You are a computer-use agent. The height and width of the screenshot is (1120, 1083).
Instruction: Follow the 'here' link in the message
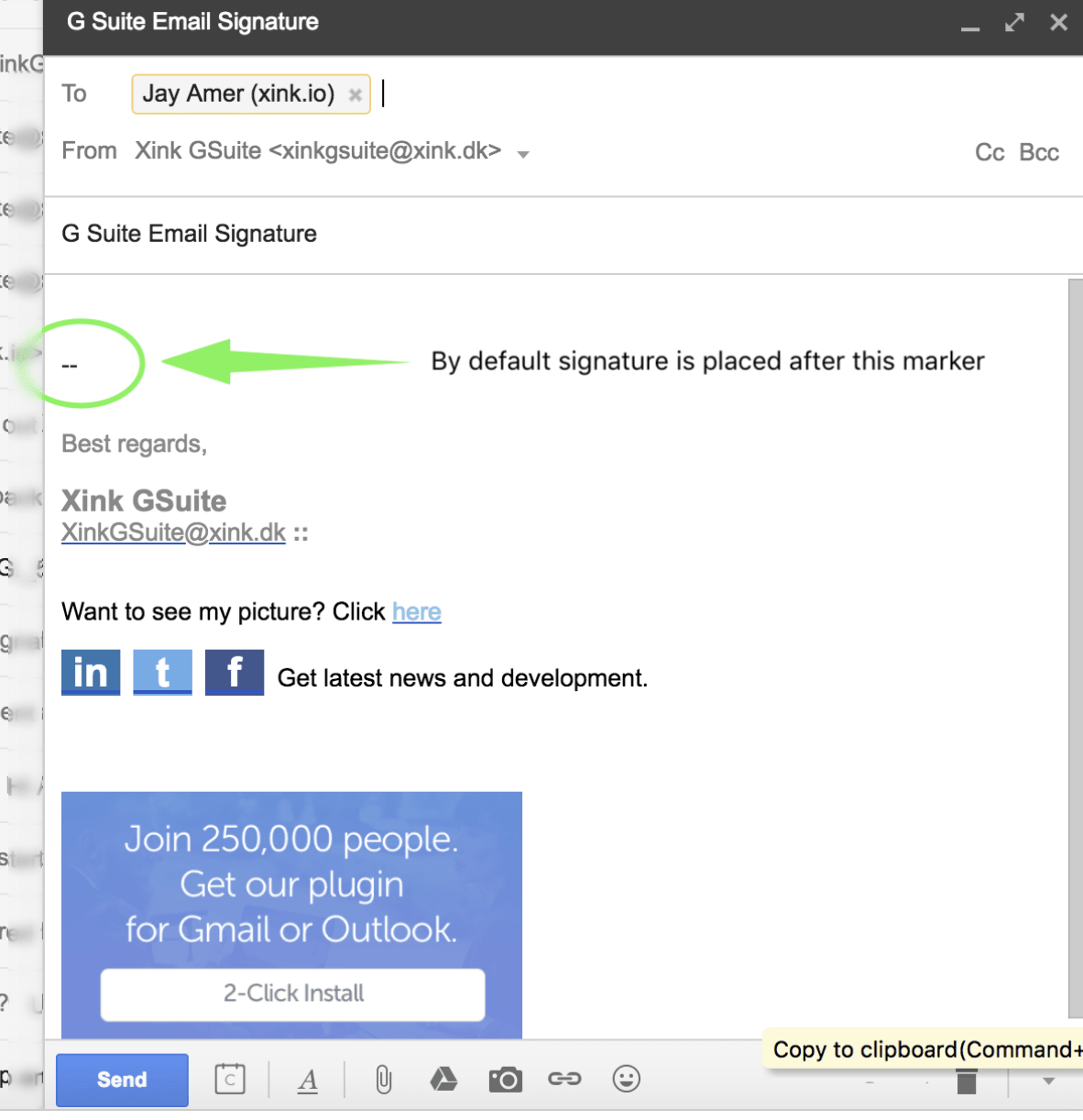pos(416,611)
